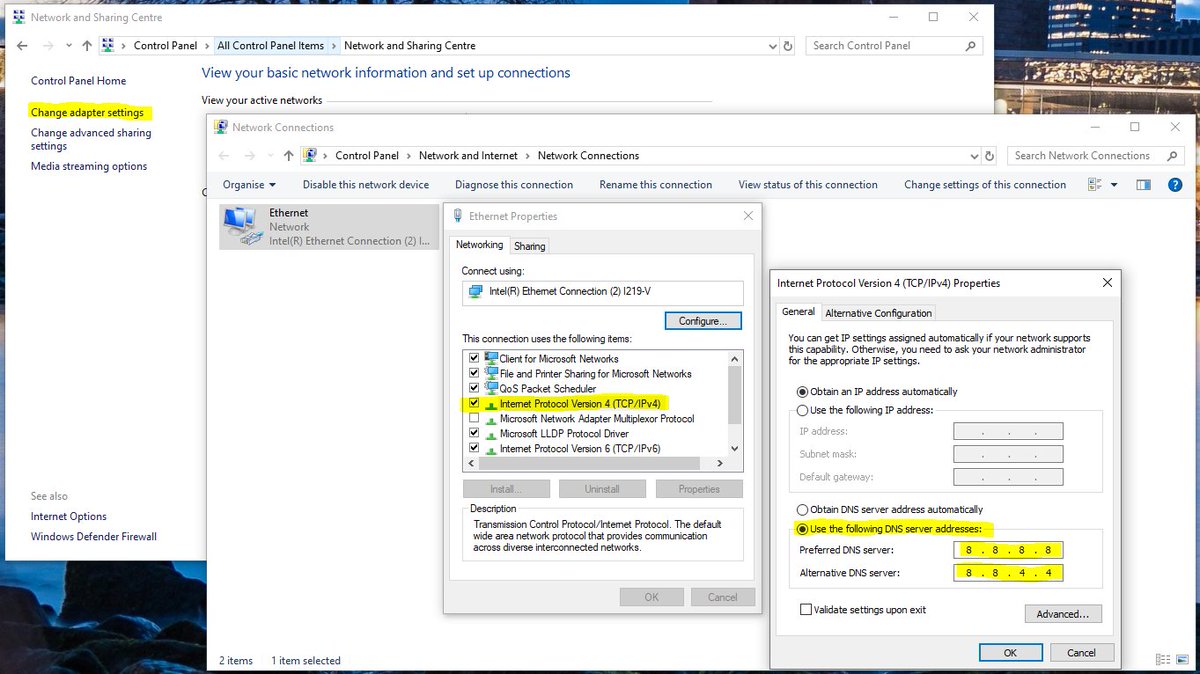Screen dimensions: 1200x674
Task: Enable Validate settings upon exit checkbox
Action: tap(806, 609)
